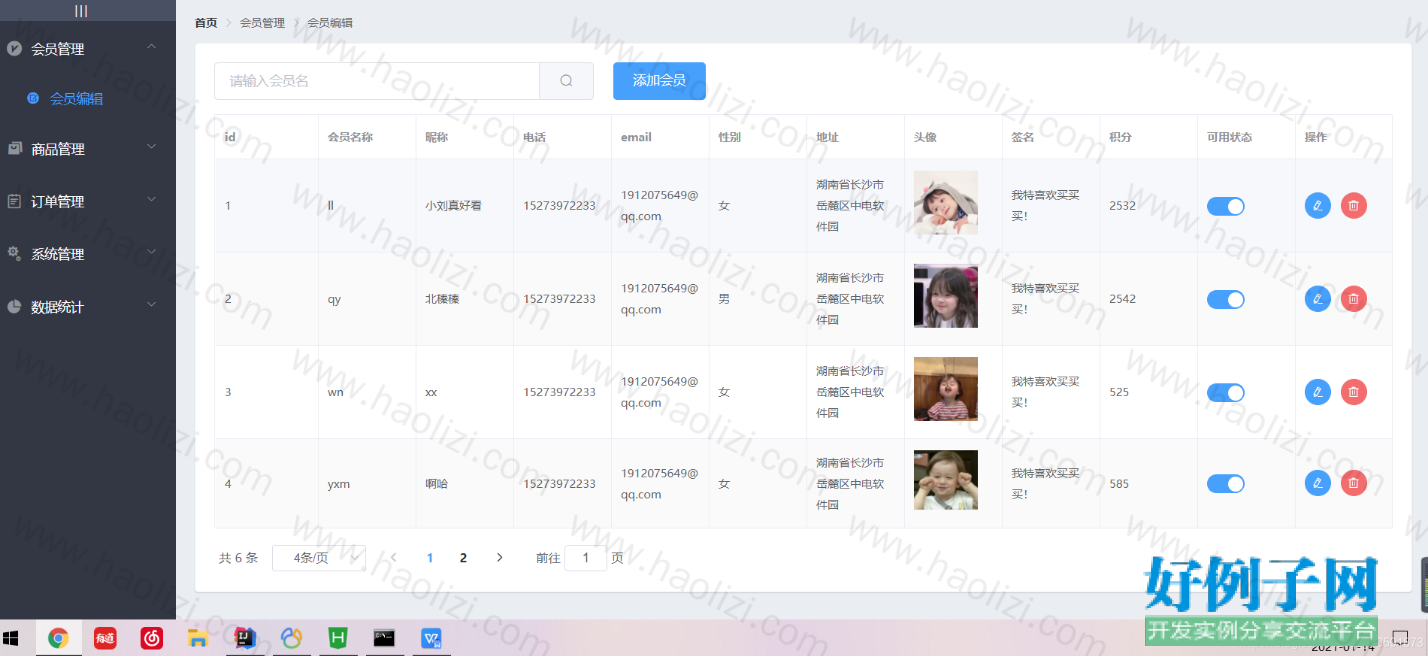1428x656 pixels.
Task: Edit member ll with the pencil icon
Action: (x=1318, y=206)
